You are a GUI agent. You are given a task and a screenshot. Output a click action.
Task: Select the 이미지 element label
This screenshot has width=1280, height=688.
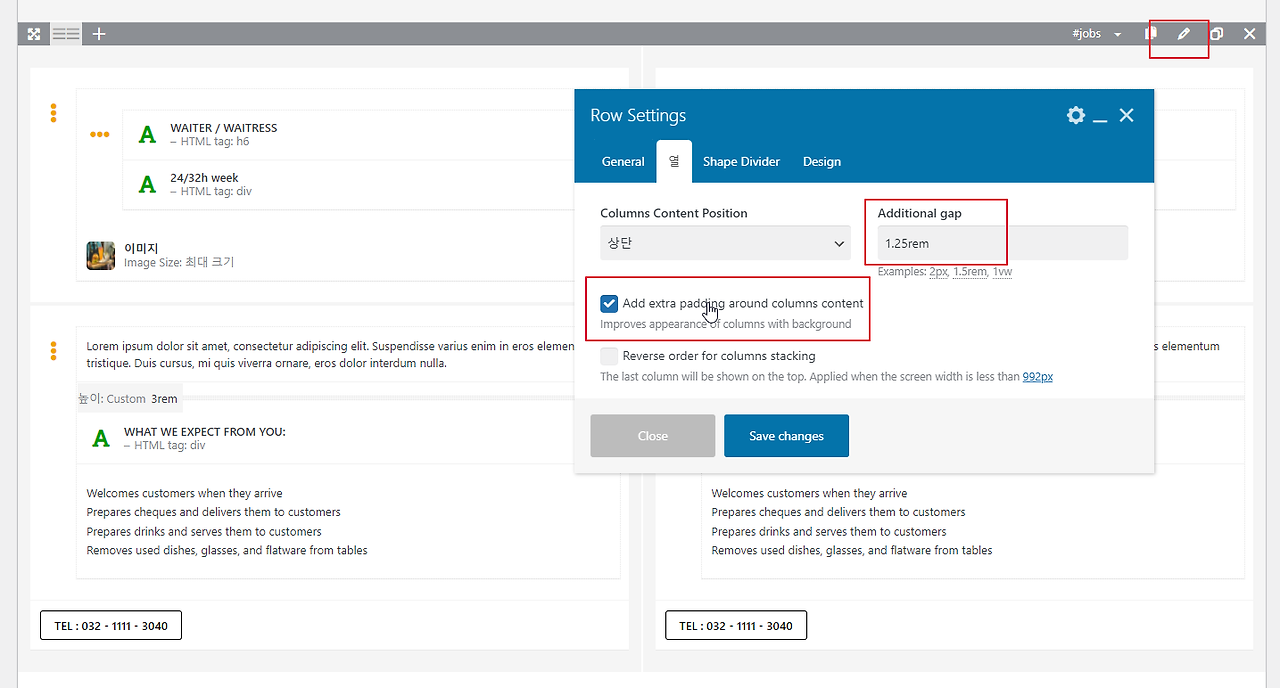click(x=141, y=248)
